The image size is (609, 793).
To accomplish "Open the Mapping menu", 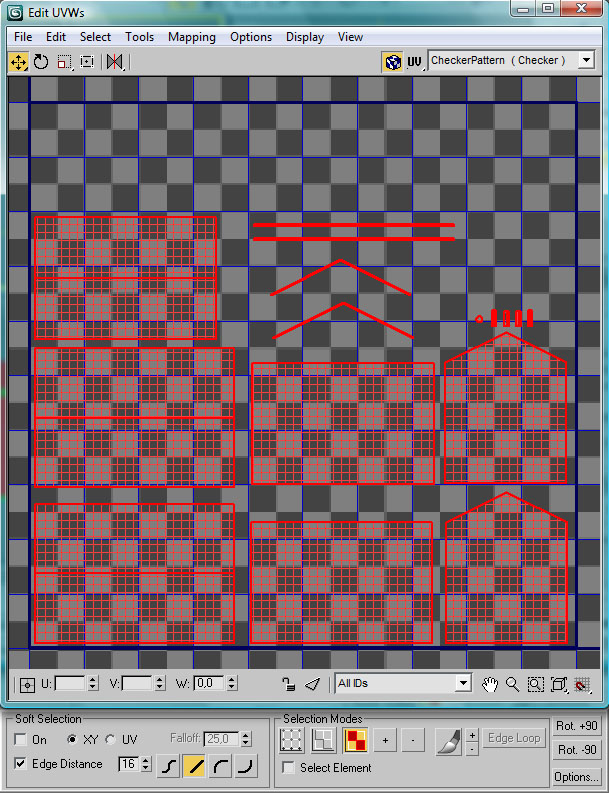I will pyautogui.click(x=191, y=37).
